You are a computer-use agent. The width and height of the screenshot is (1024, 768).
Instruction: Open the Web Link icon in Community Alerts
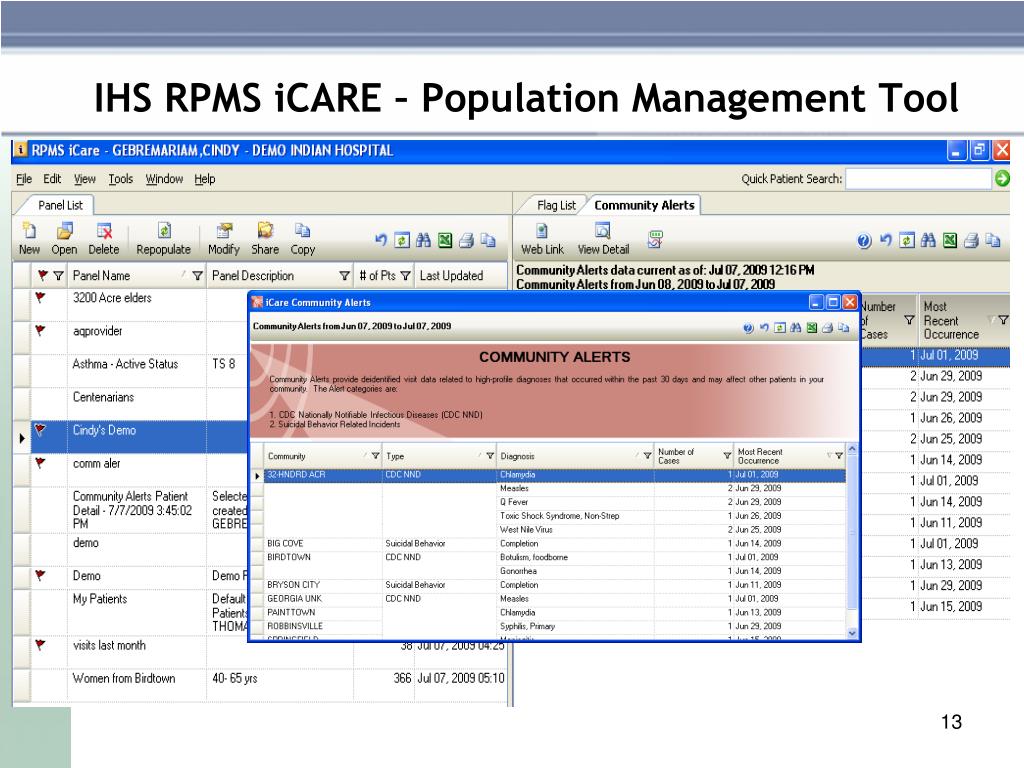541,231
